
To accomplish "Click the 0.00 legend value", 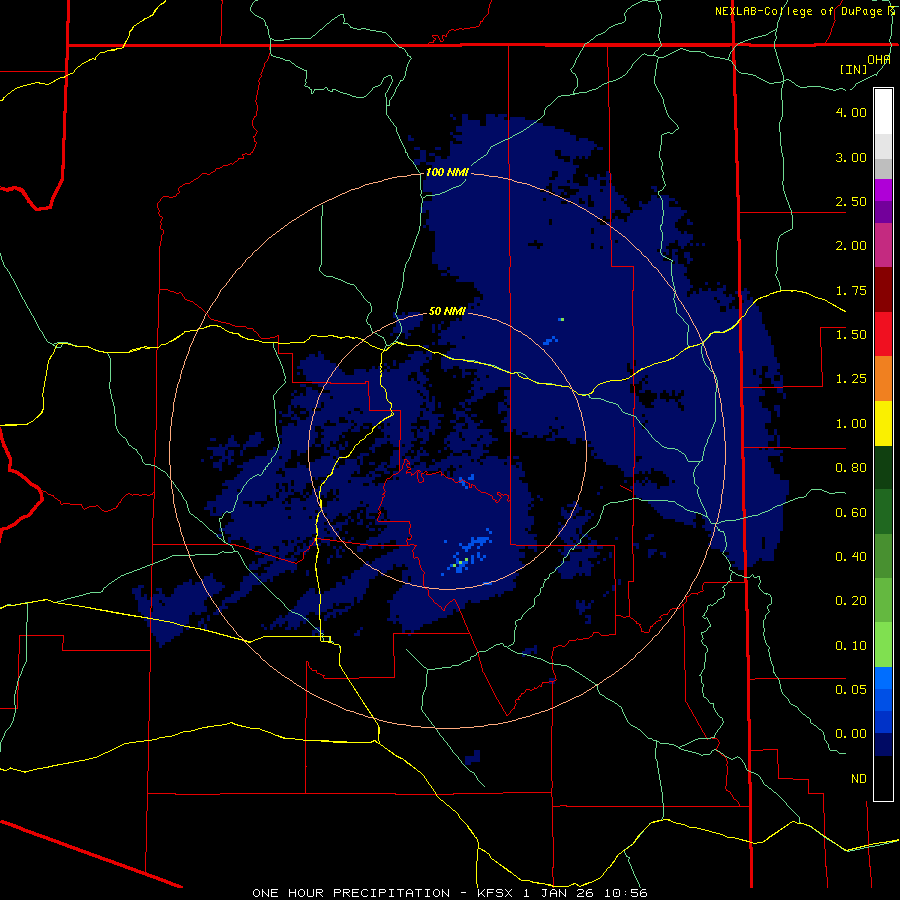I will click(851, 734).
